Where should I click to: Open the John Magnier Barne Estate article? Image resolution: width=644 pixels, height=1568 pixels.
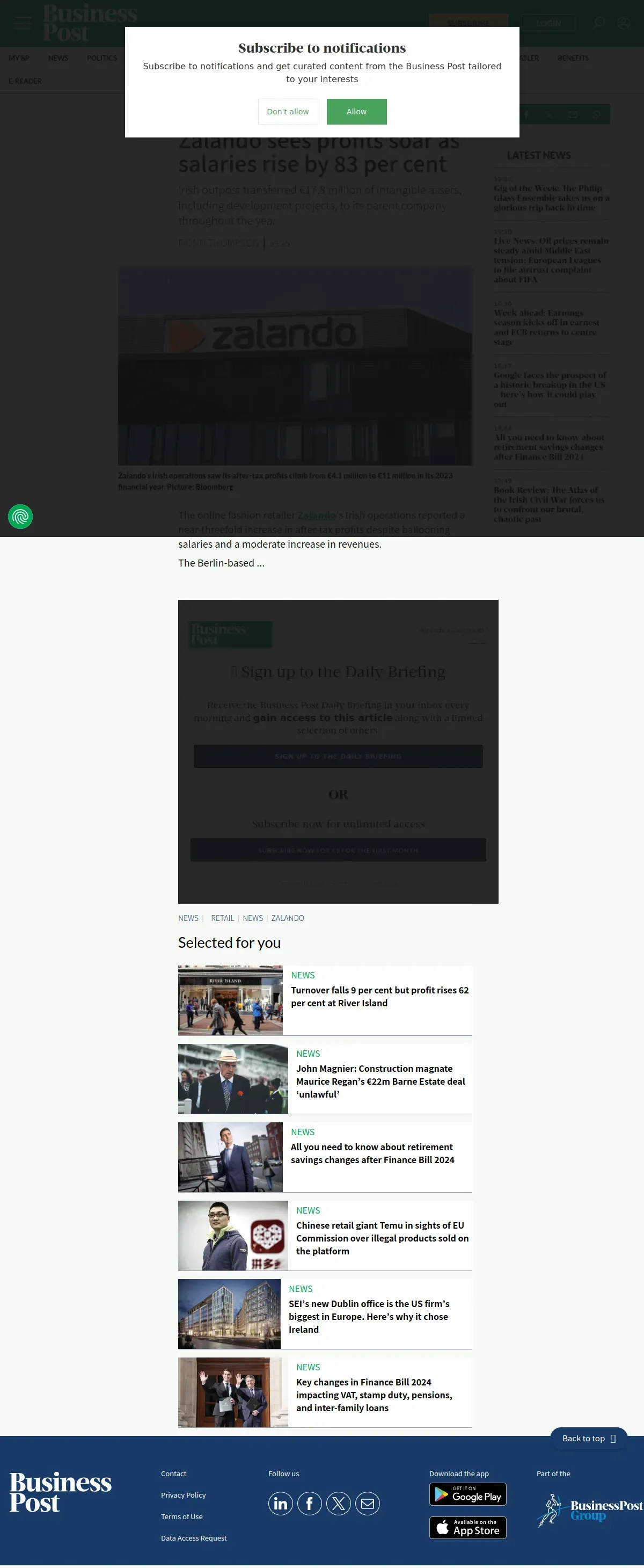[x=380, y=1081]
